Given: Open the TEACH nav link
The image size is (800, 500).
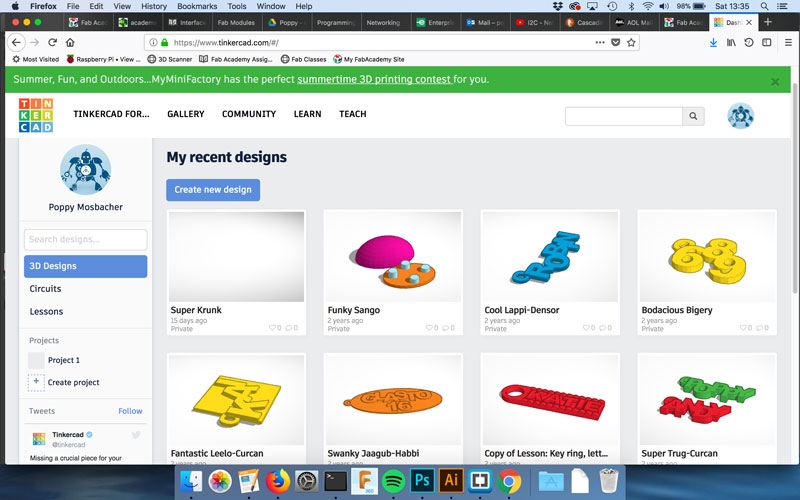Looking at the screenshot, I should coord(353,114).
